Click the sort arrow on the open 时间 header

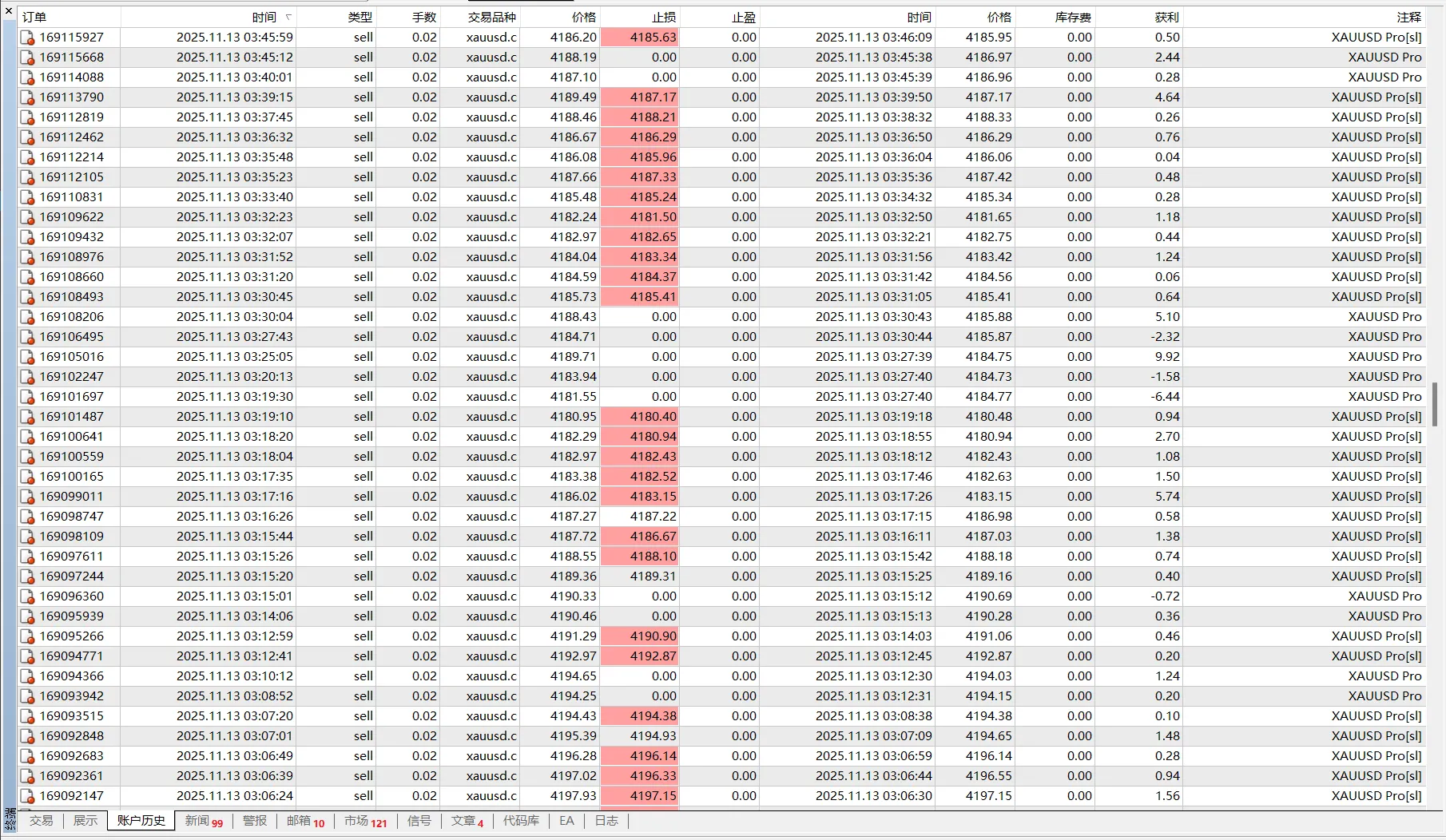point(288,17)
